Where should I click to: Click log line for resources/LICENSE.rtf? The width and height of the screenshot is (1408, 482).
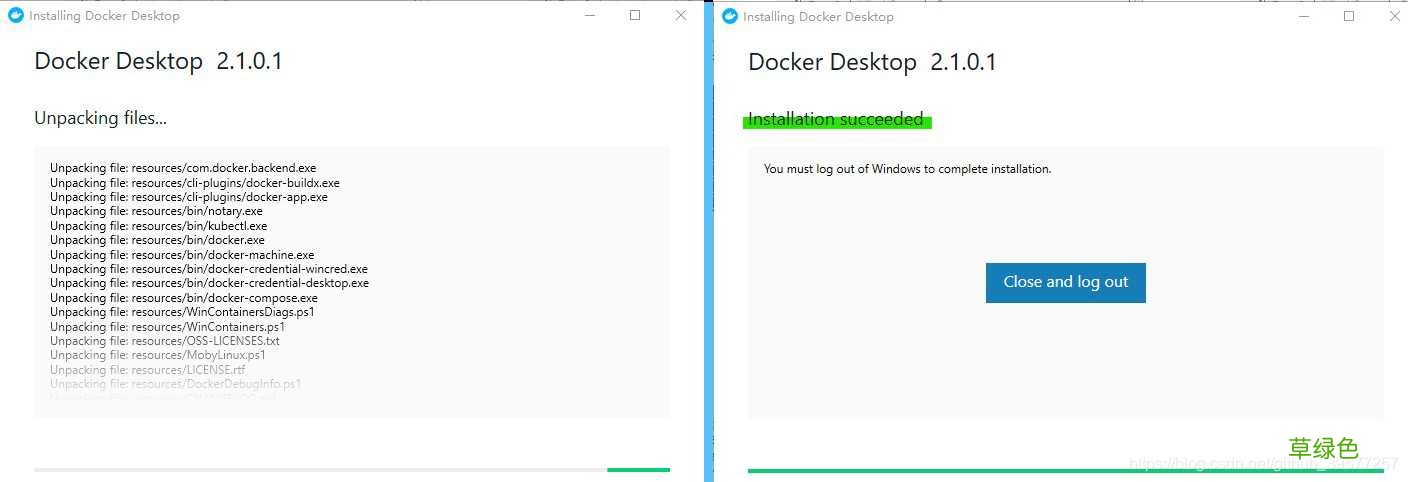(x=147, y=370)
